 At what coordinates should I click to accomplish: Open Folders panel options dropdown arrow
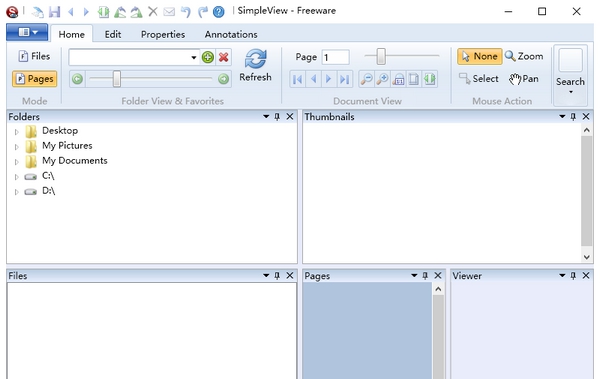coord(266,116)
